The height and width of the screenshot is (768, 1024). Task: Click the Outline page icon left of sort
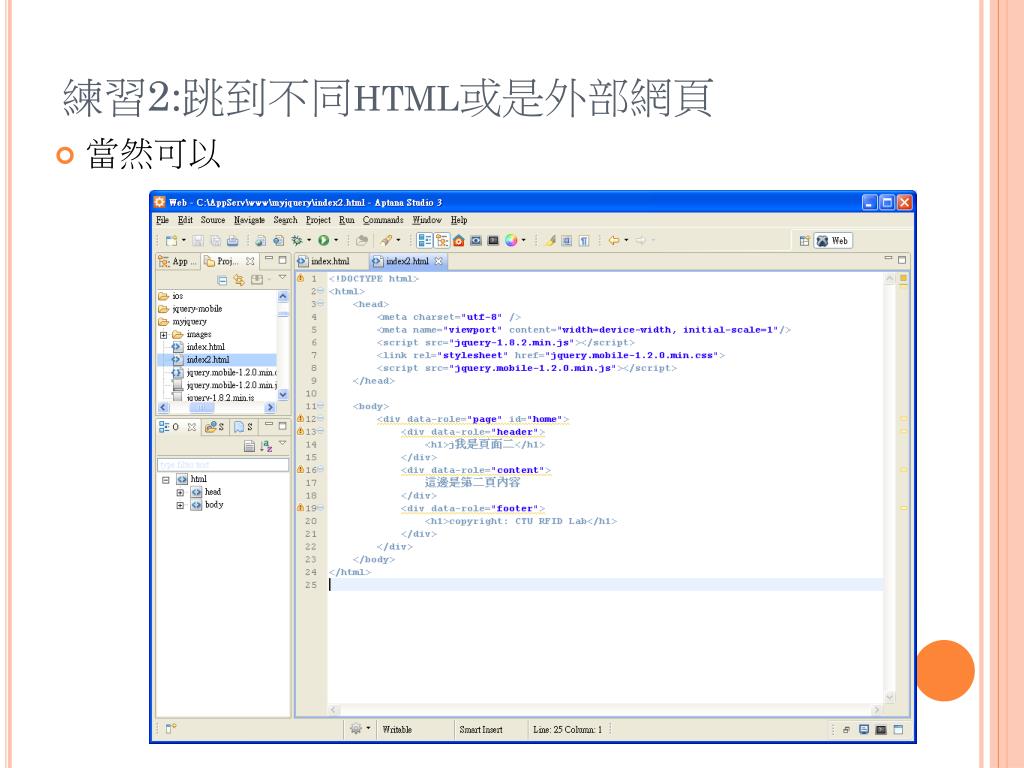(249, 446)
